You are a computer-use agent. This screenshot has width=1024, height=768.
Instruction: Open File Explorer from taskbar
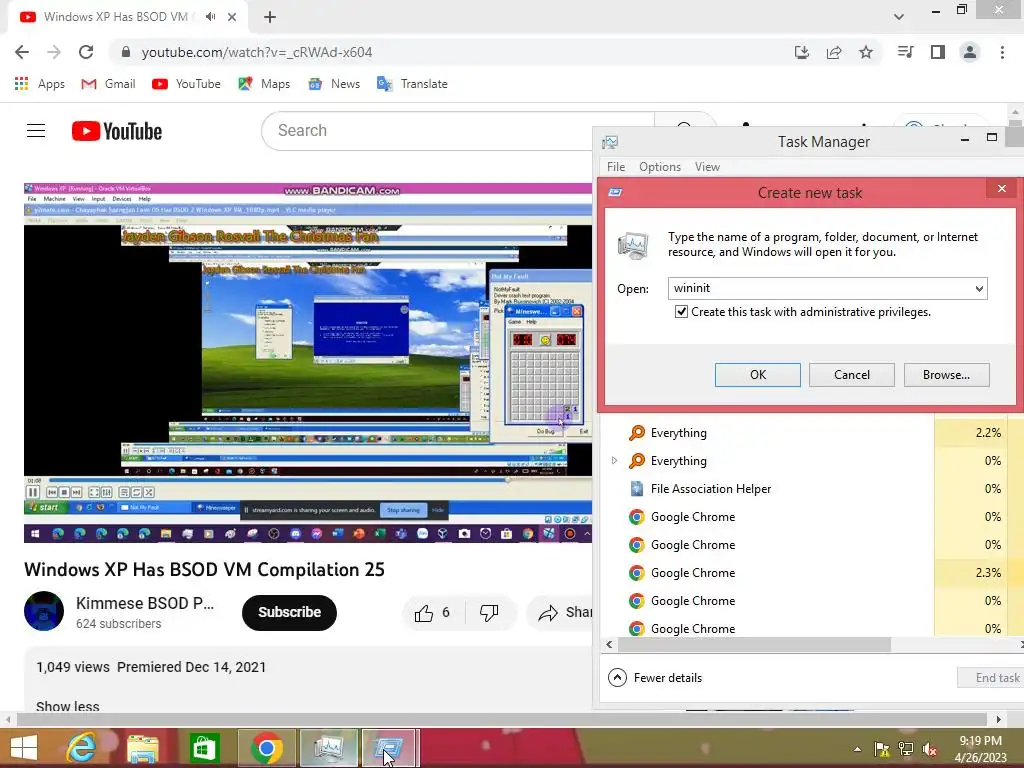(x=143, y=748)
